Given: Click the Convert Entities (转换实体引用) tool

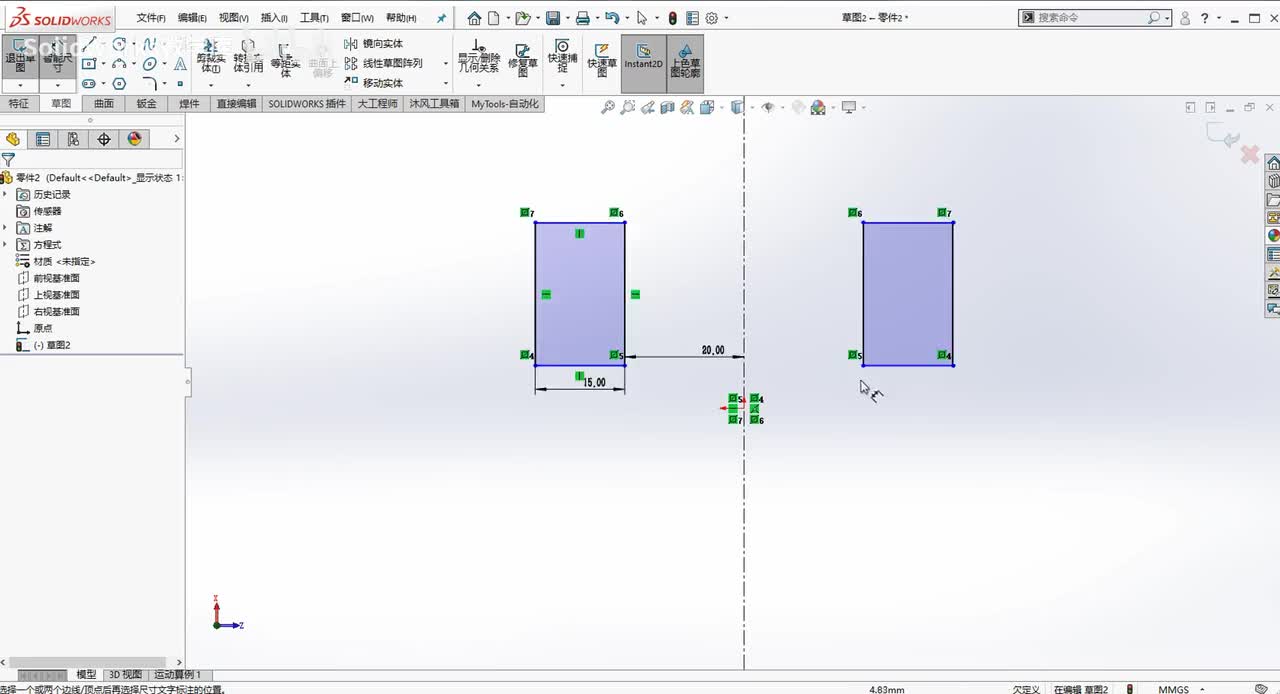Looking at the screenshot, I should [248, 57].
